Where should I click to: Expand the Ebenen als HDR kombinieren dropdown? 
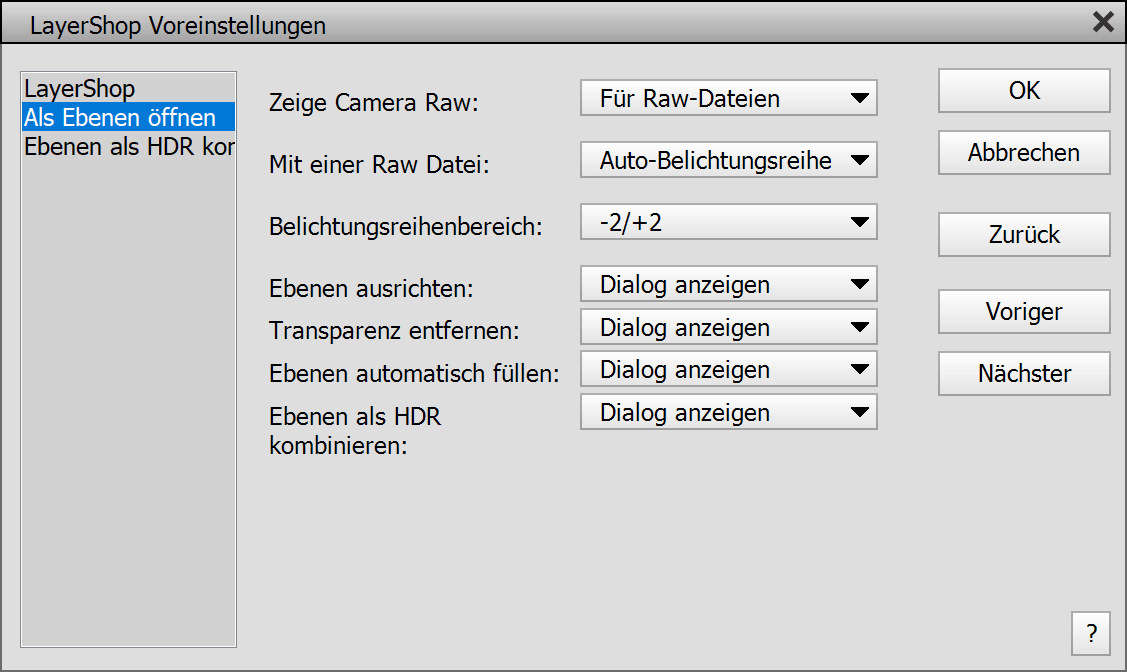click(x=728, y=413)
